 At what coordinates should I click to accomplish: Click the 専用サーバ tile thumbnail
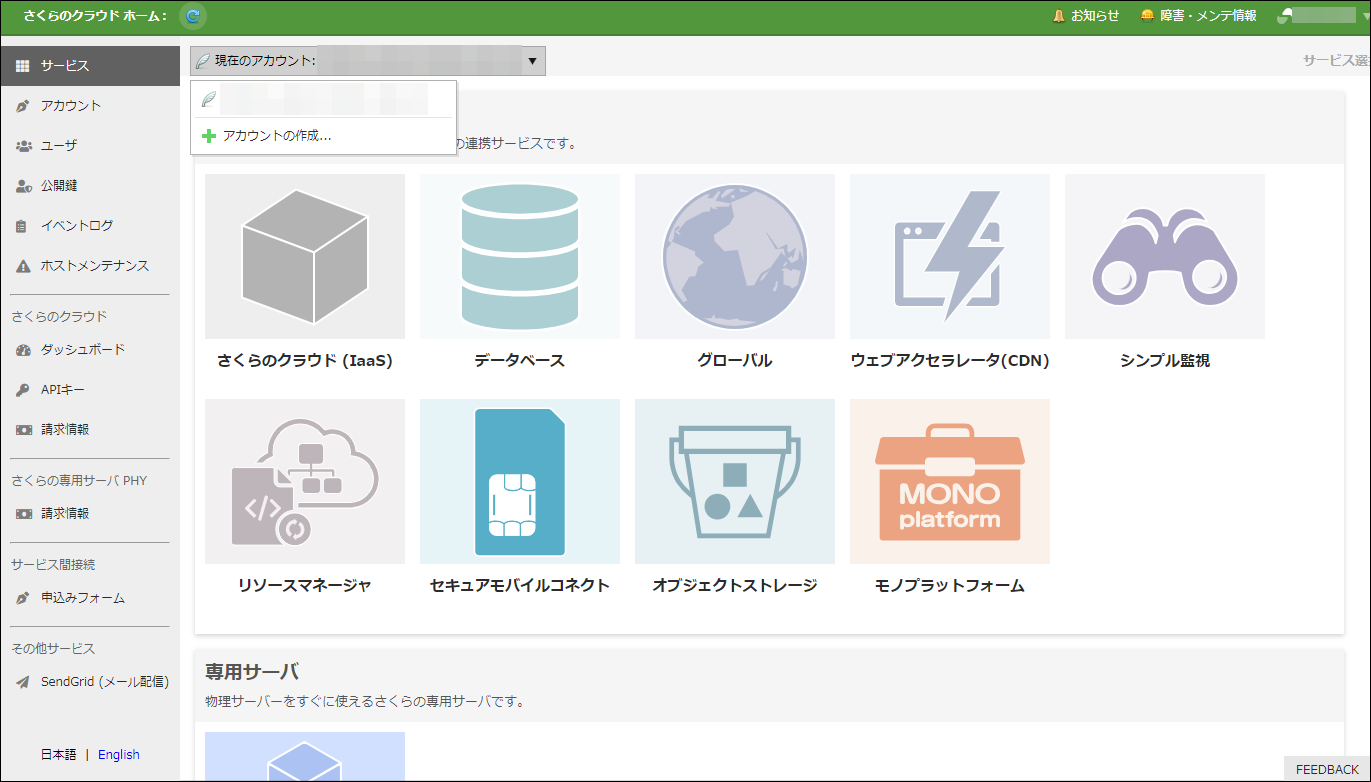click(x=305, y=757)
